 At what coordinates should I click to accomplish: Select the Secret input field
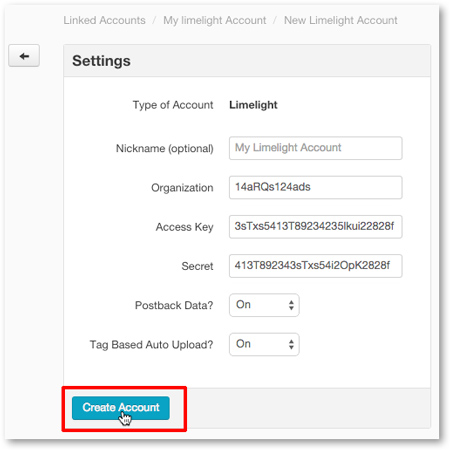click(x=315, y=266)
